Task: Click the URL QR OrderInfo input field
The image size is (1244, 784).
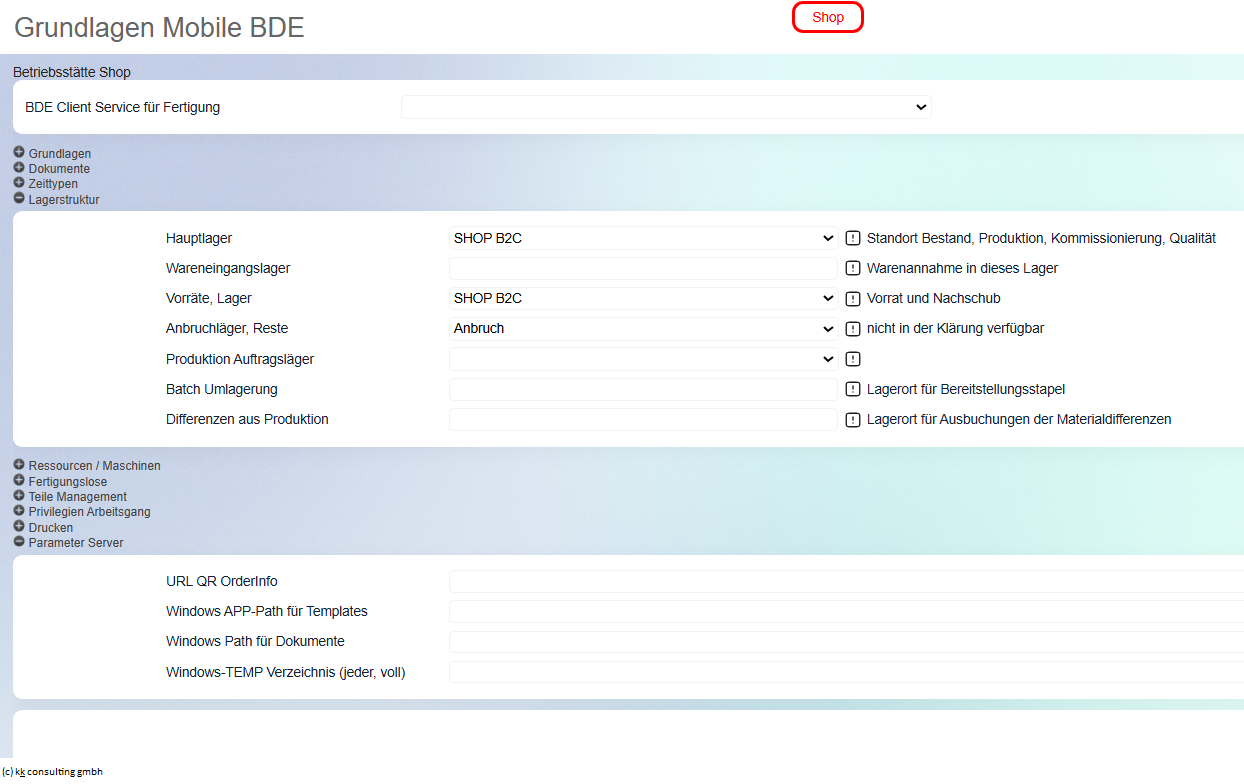Action: [846, 581]
